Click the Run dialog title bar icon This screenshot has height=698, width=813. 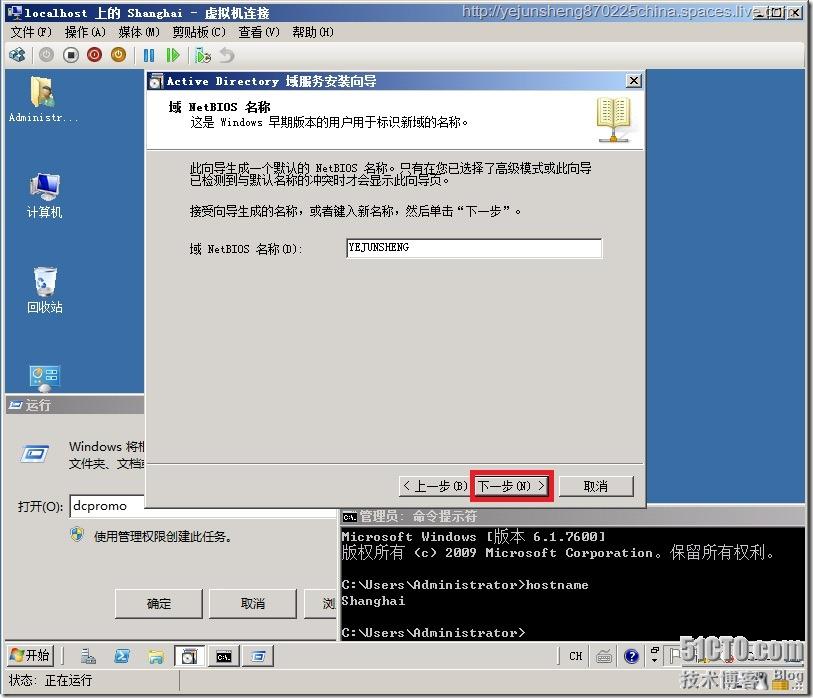coord(15,405)
